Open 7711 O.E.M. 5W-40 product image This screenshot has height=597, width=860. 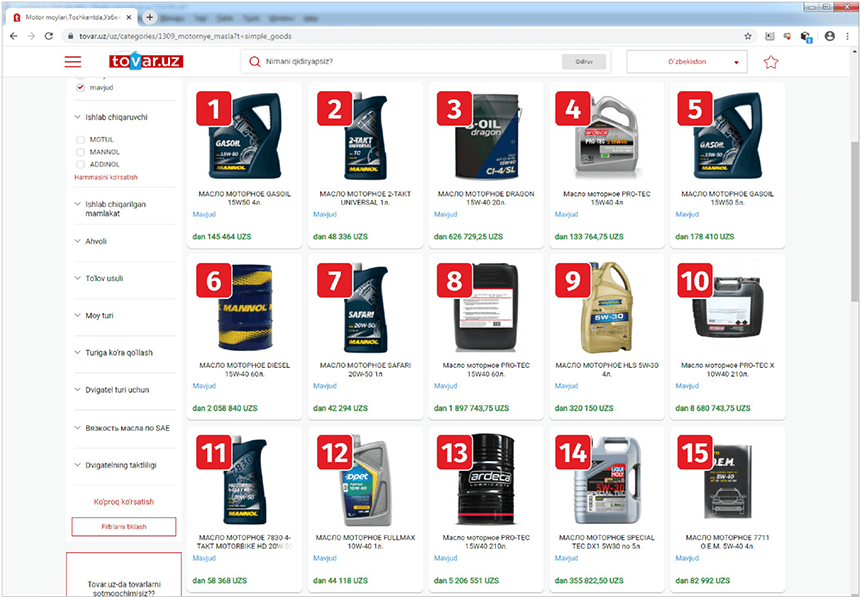[x=727, y=480]
